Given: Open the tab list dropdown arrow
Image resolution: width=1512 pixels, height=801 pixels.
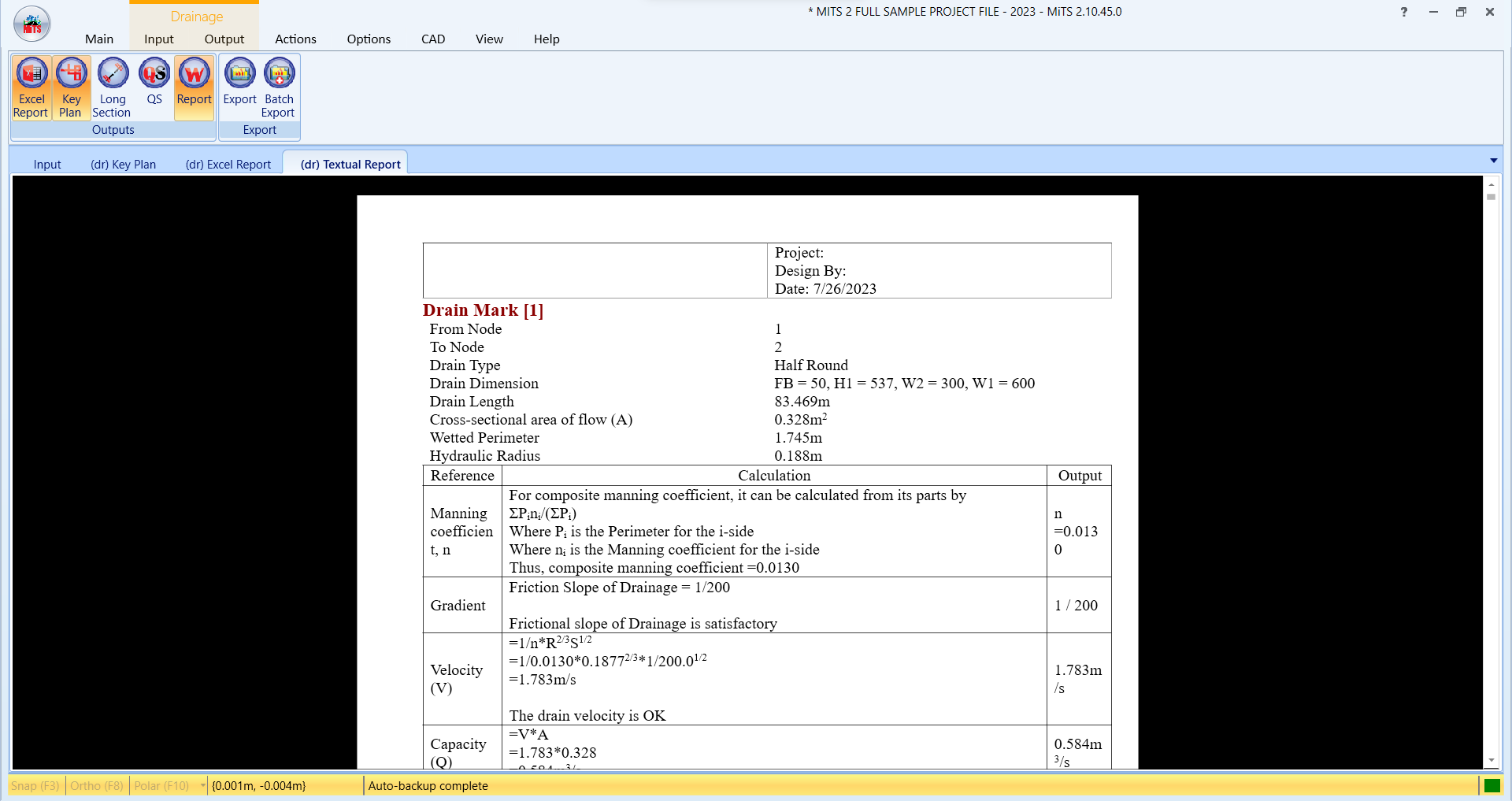Looking at the screenshot, I should pos(1494,161).
